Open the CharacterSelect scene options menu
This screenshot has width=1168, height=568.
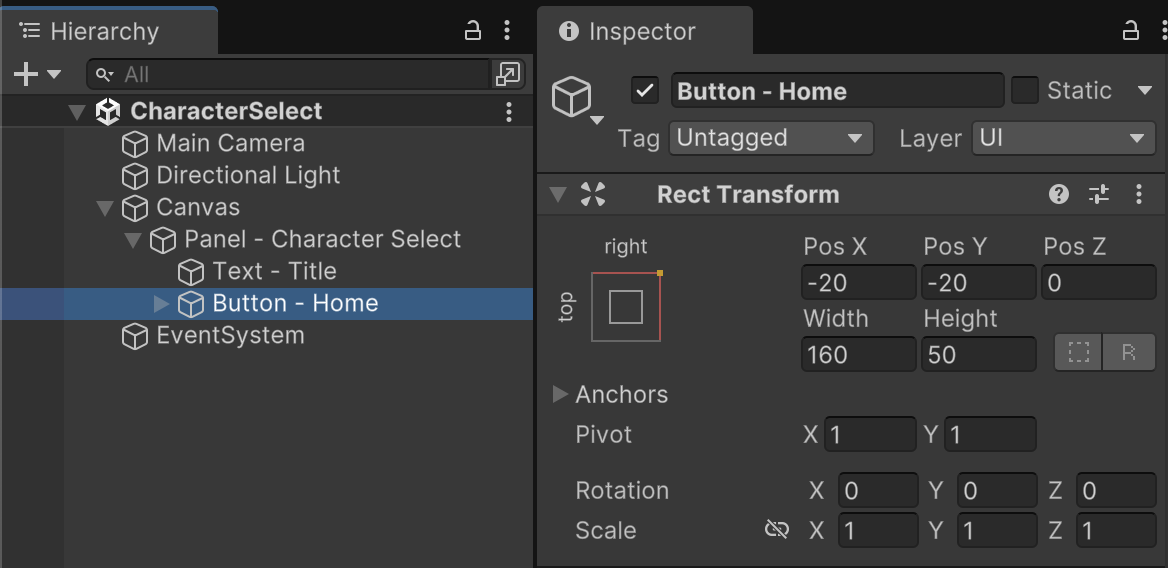click(x=509, y=111)
